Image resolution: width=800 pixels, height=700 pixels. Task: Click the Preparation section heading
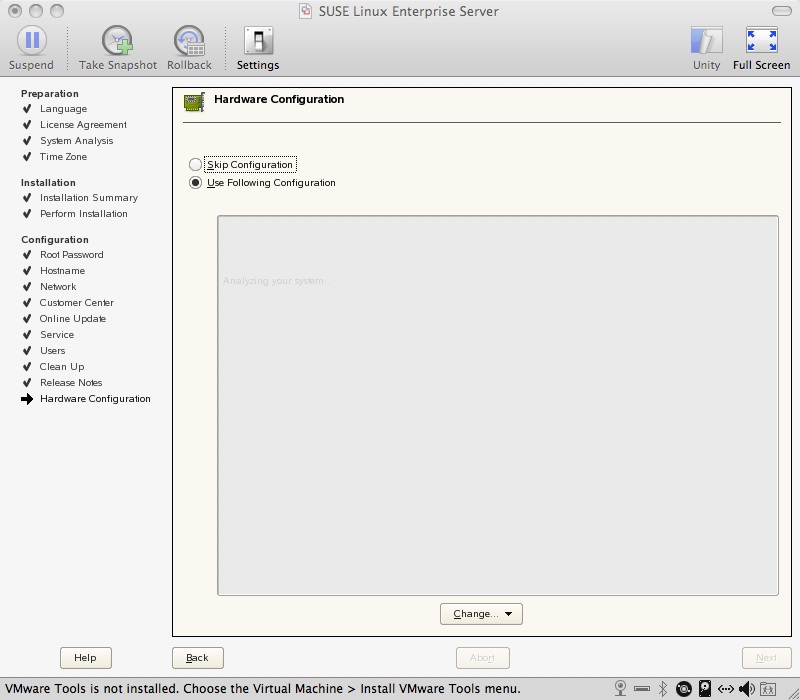(49, 93)
